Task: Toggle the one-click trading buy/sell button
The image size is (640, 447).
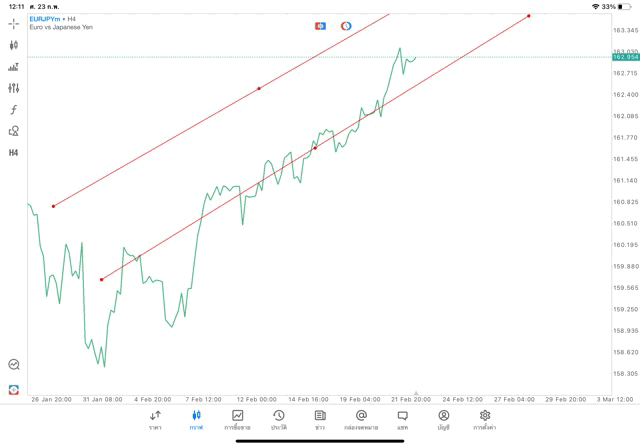Action: (x=320, y=26)
